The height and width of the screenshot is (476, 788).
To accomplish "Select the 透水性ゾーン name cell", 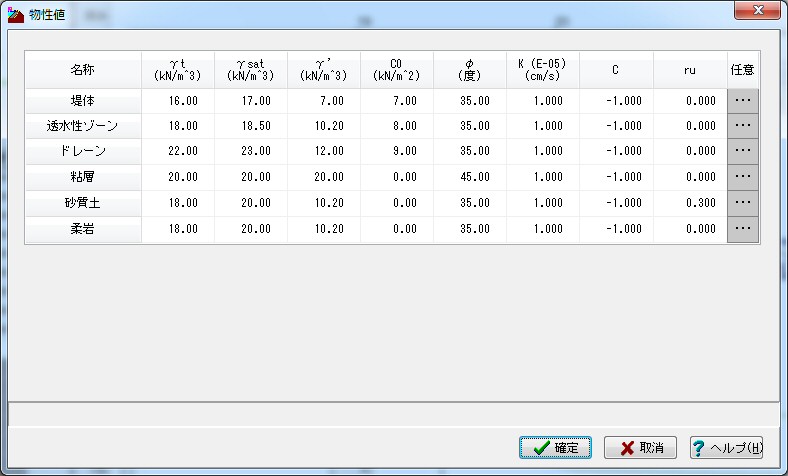I will 83,126.
